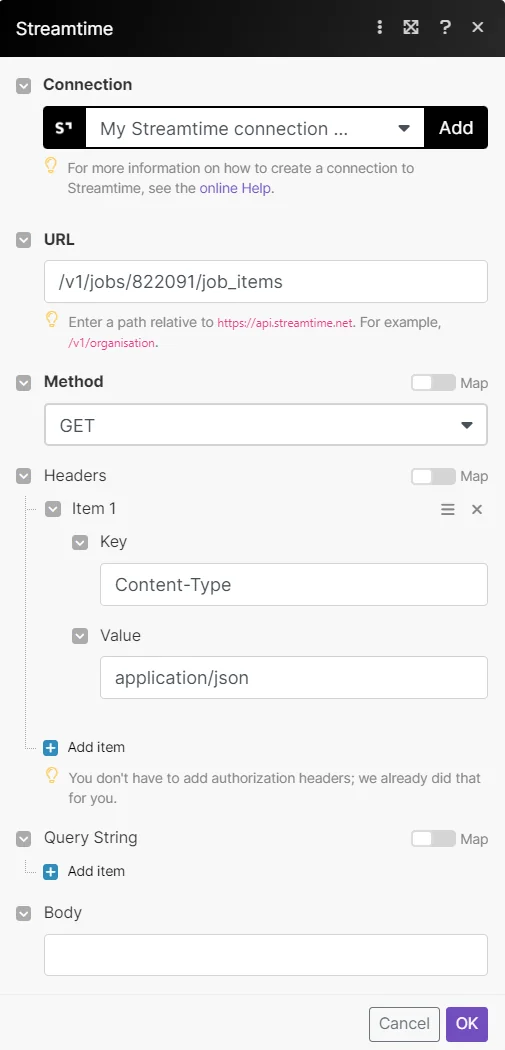Screen dimensions: 505x1050
Task: Click into the URL path field
Action: [266, 282]
